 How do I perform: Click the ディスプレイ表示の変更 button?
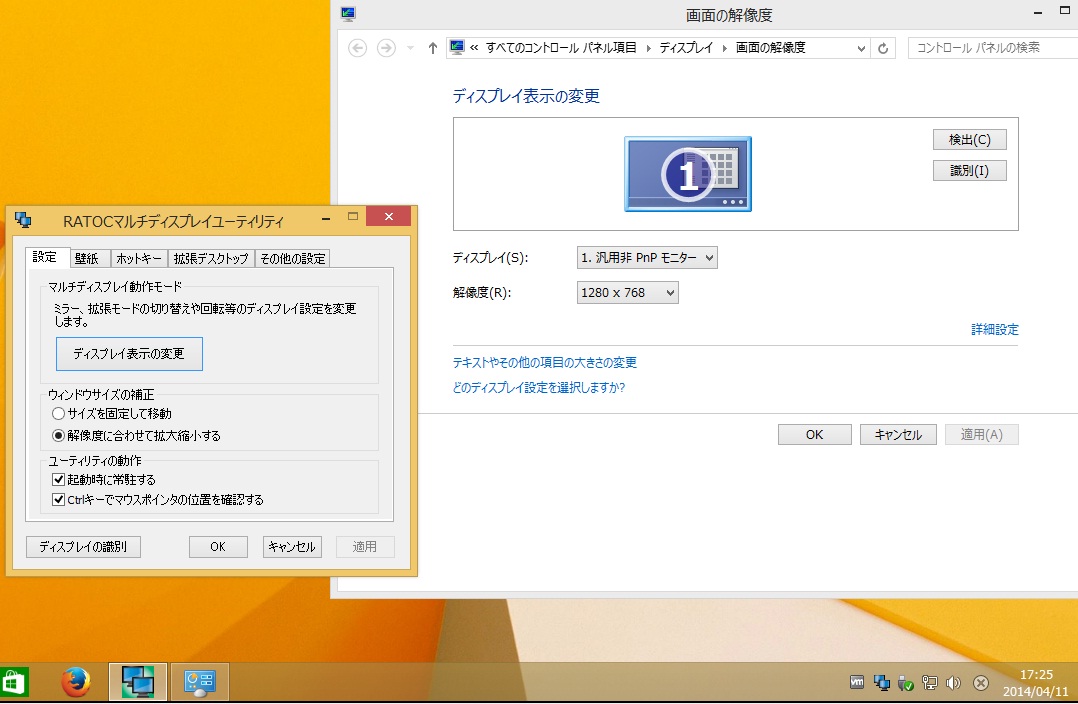click(x=129, y=354)
